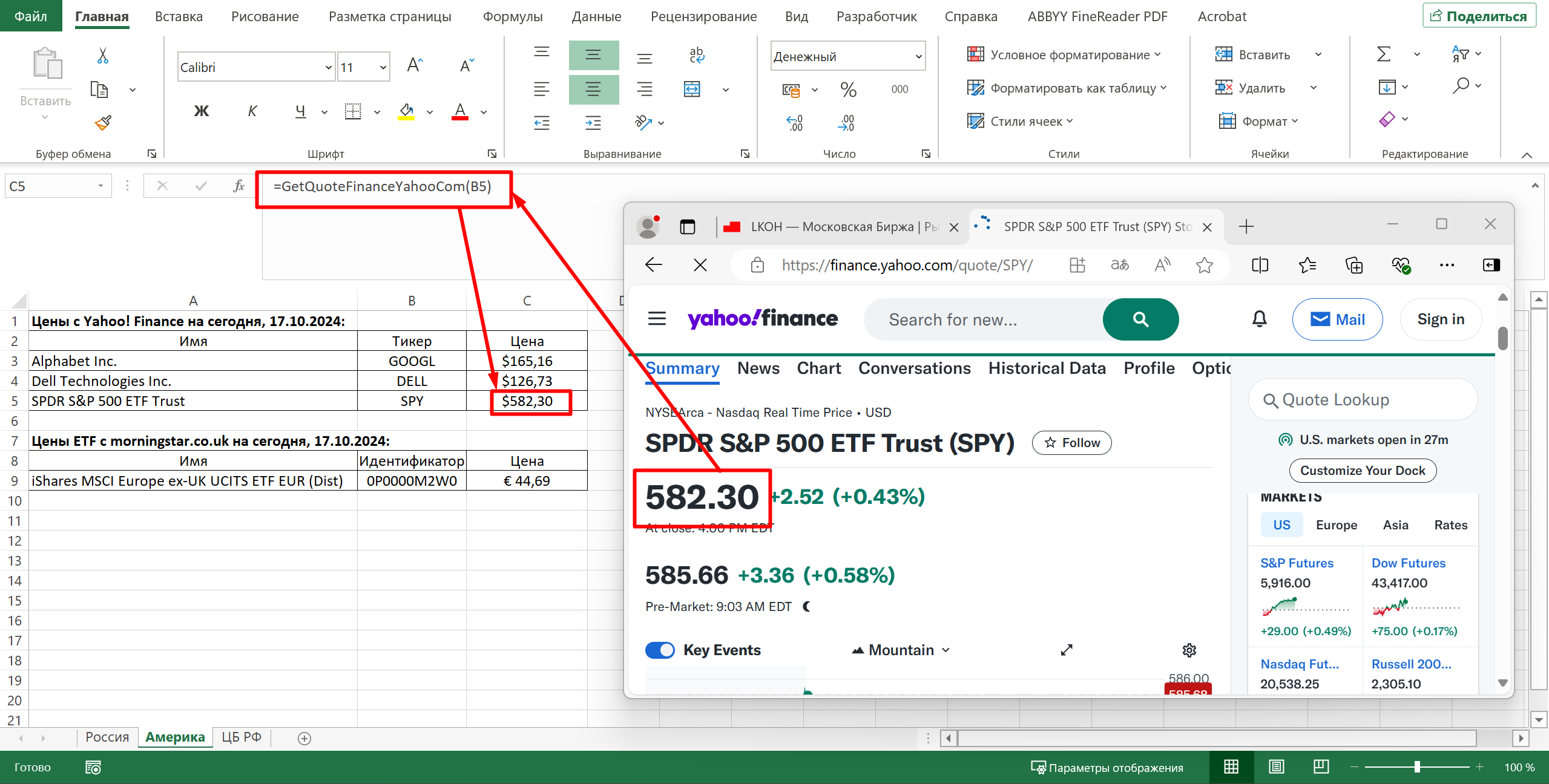Open the number format dropdown Денежный
Viewport: 1549px width, 784px height.
coord(919,56)
